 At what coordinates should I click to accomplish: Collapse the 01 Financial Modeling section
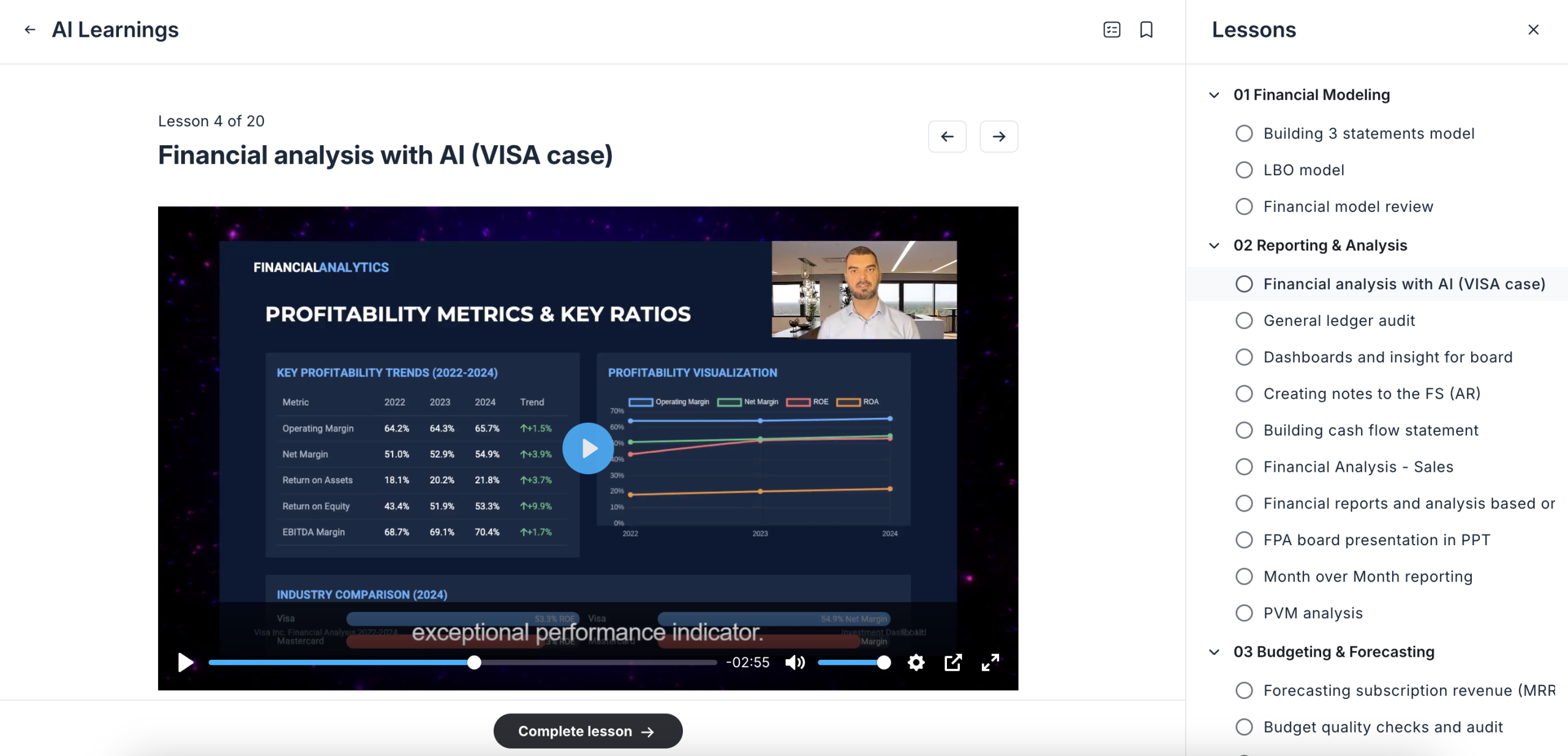[x=1214, y=95]
